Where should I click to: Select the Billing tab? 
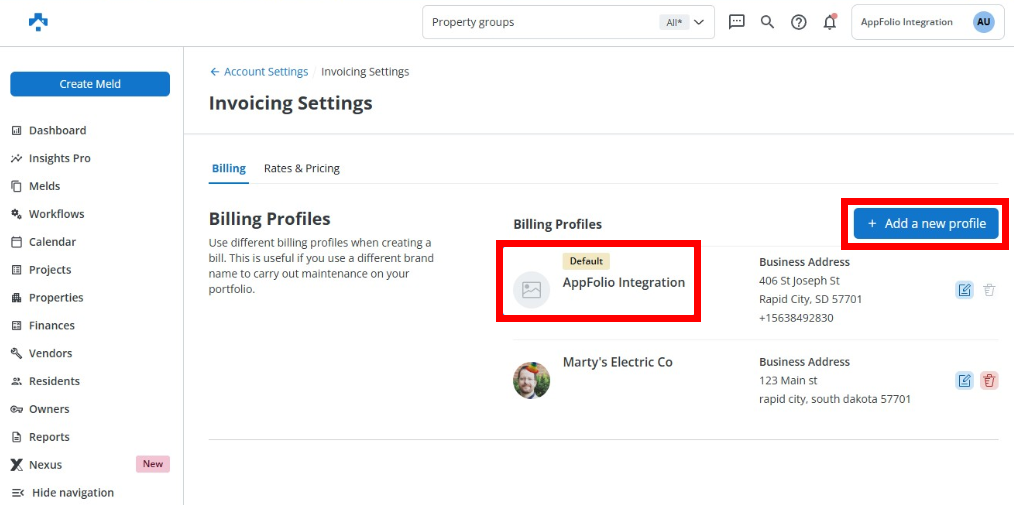tap(228, 168)
